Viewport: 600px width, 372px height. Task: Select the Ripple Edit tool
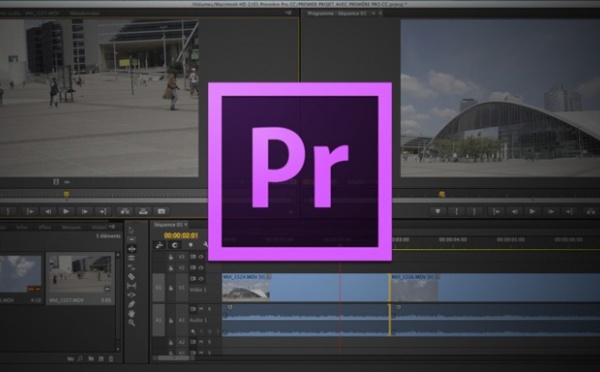[131, 249]
